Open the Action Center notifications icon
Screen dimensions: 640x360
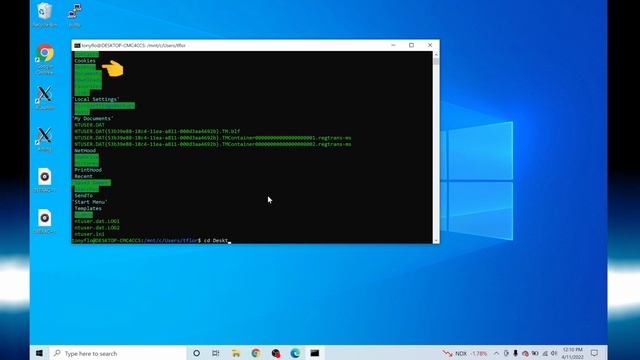pos(594,353)
